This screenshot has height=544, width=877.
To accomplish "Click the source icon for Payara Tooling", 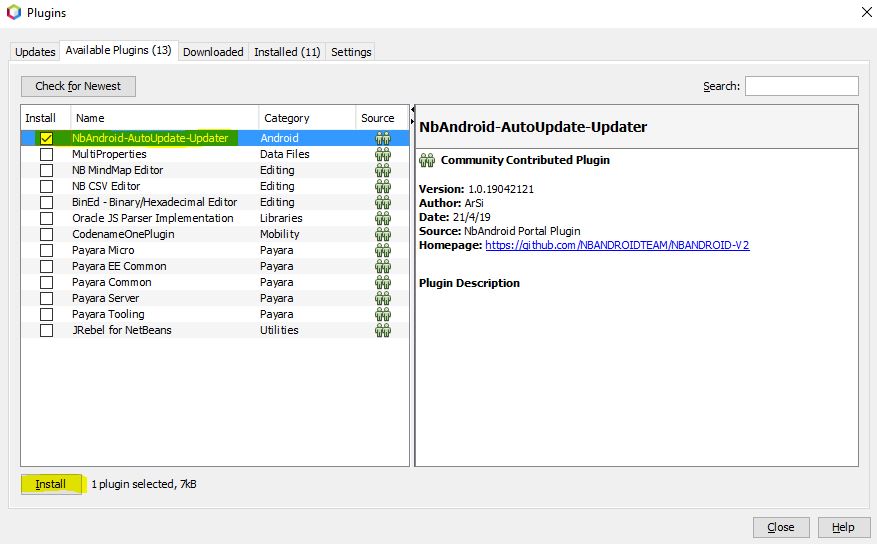I will tap(383, 314).
